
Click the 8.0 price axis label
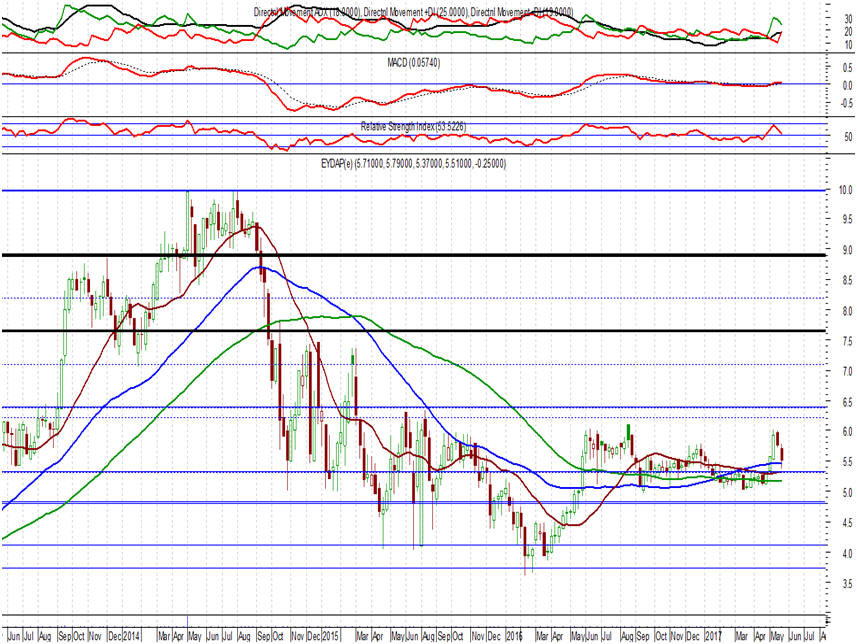tap(848, 311)
